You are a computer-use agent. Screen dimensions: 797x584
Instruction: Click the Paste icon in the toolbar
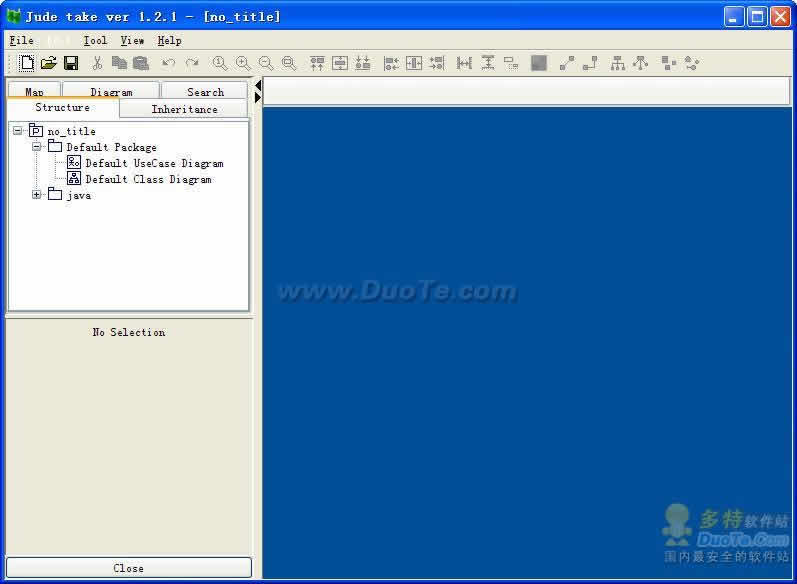coord(141,63)
